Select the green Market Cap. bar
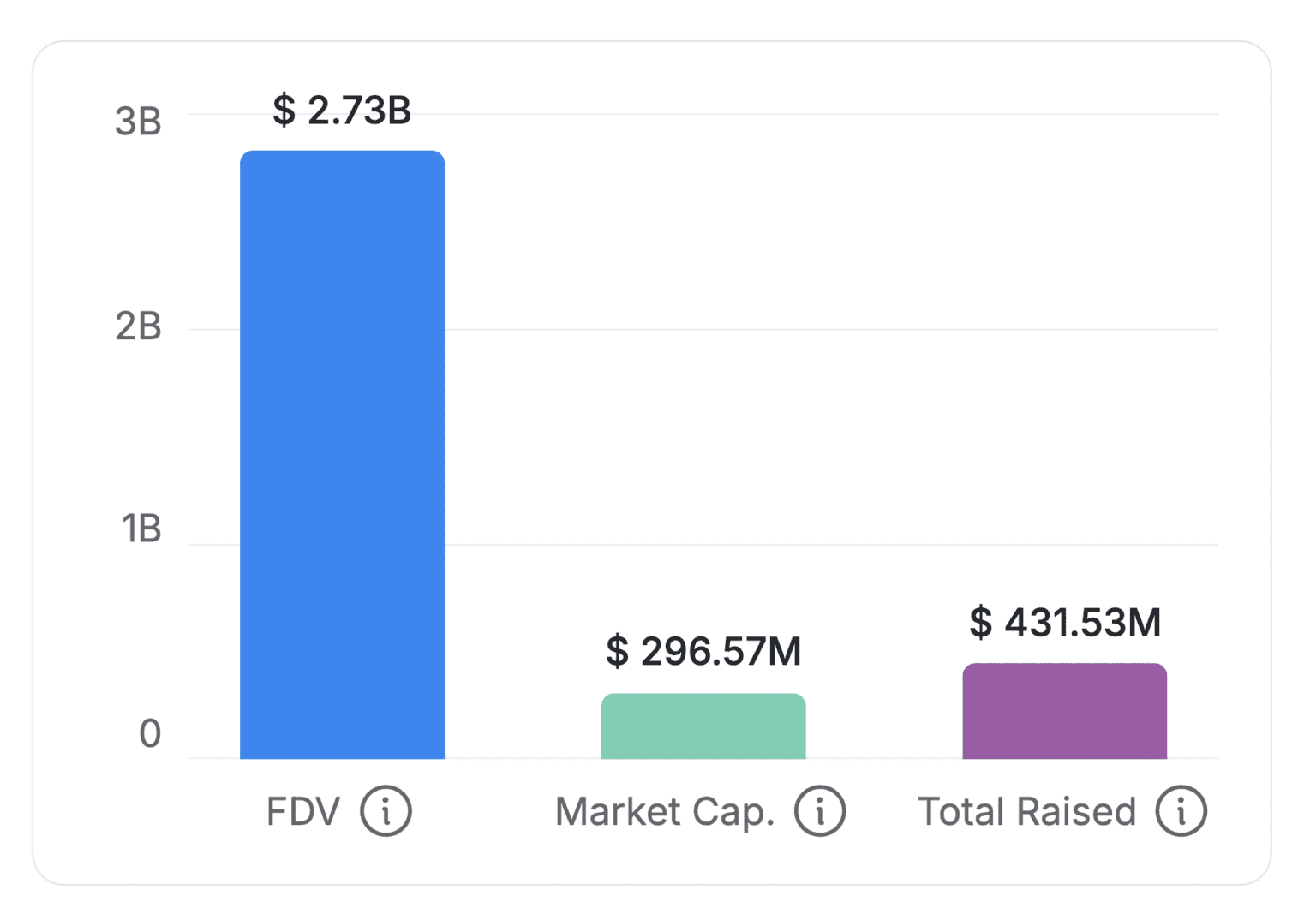 point(703,726)
